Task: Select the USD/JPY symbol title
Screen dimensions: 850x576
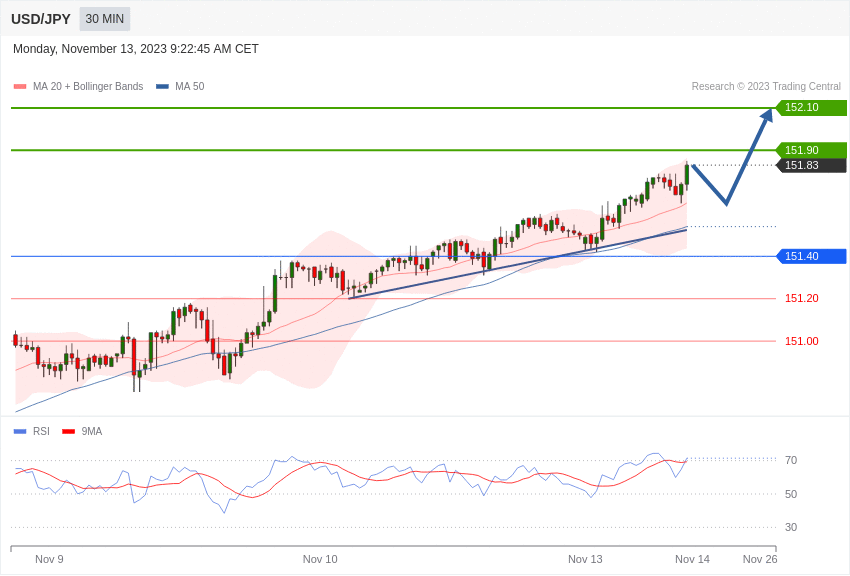Action: click(x=39, y=18)
